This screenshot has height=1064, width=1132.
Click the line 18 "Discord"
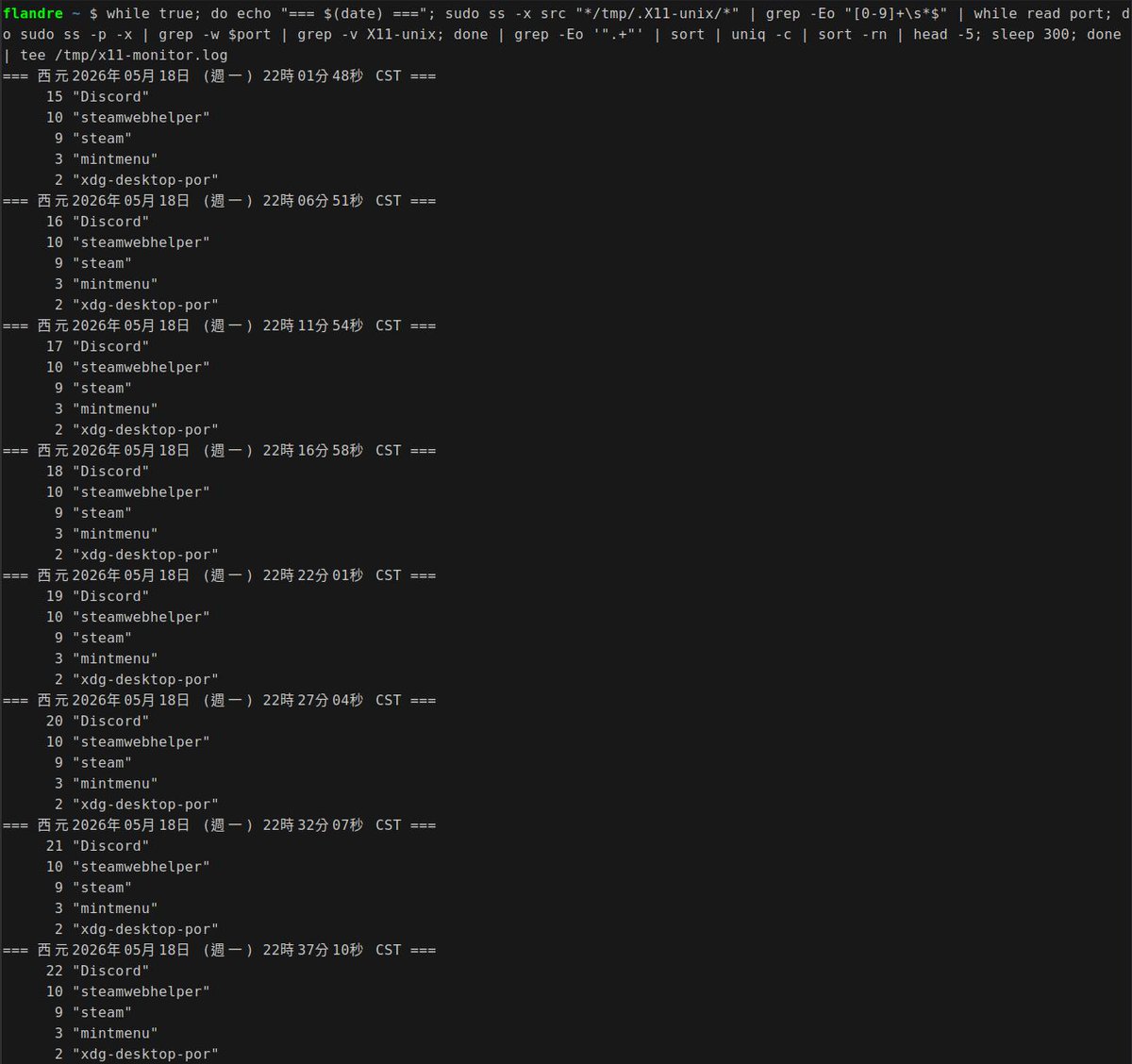click(97, 471)
